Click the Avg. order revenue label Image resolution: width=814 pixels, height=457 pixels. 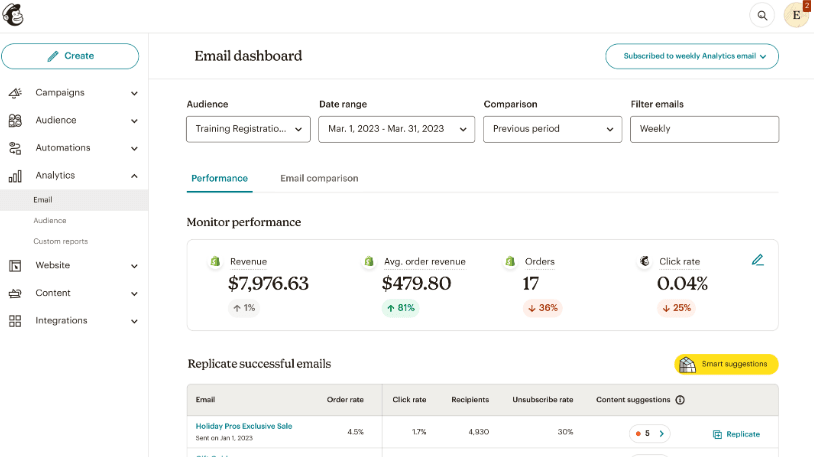pyautogui.click(x=425, y=262)
